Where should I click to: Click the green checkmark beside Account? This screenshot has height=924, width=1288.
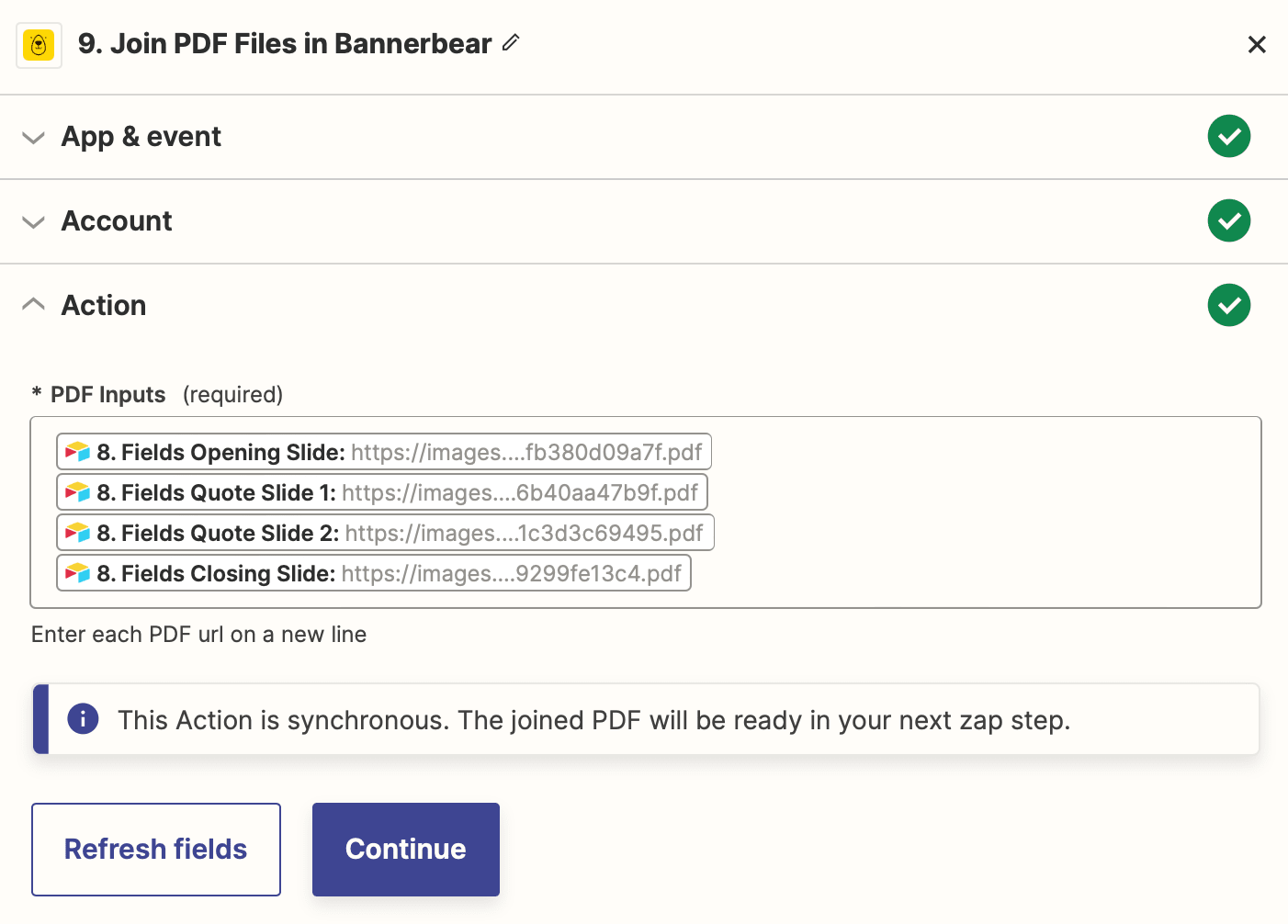click(x=1228, y=220)
